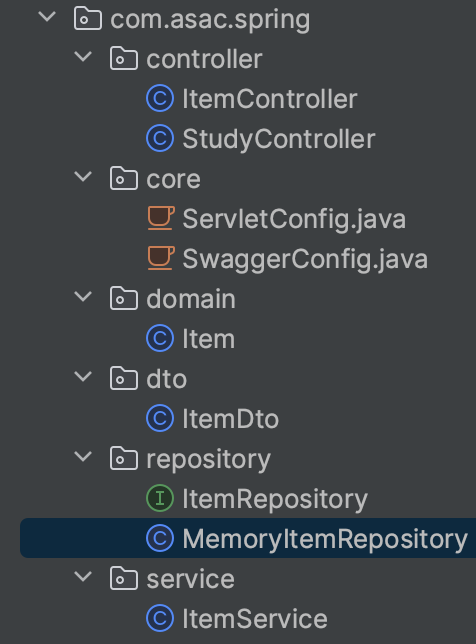476x644 pixels.
Task: Click the com.asac.spring package folder icon
Action: pos(88,19)
